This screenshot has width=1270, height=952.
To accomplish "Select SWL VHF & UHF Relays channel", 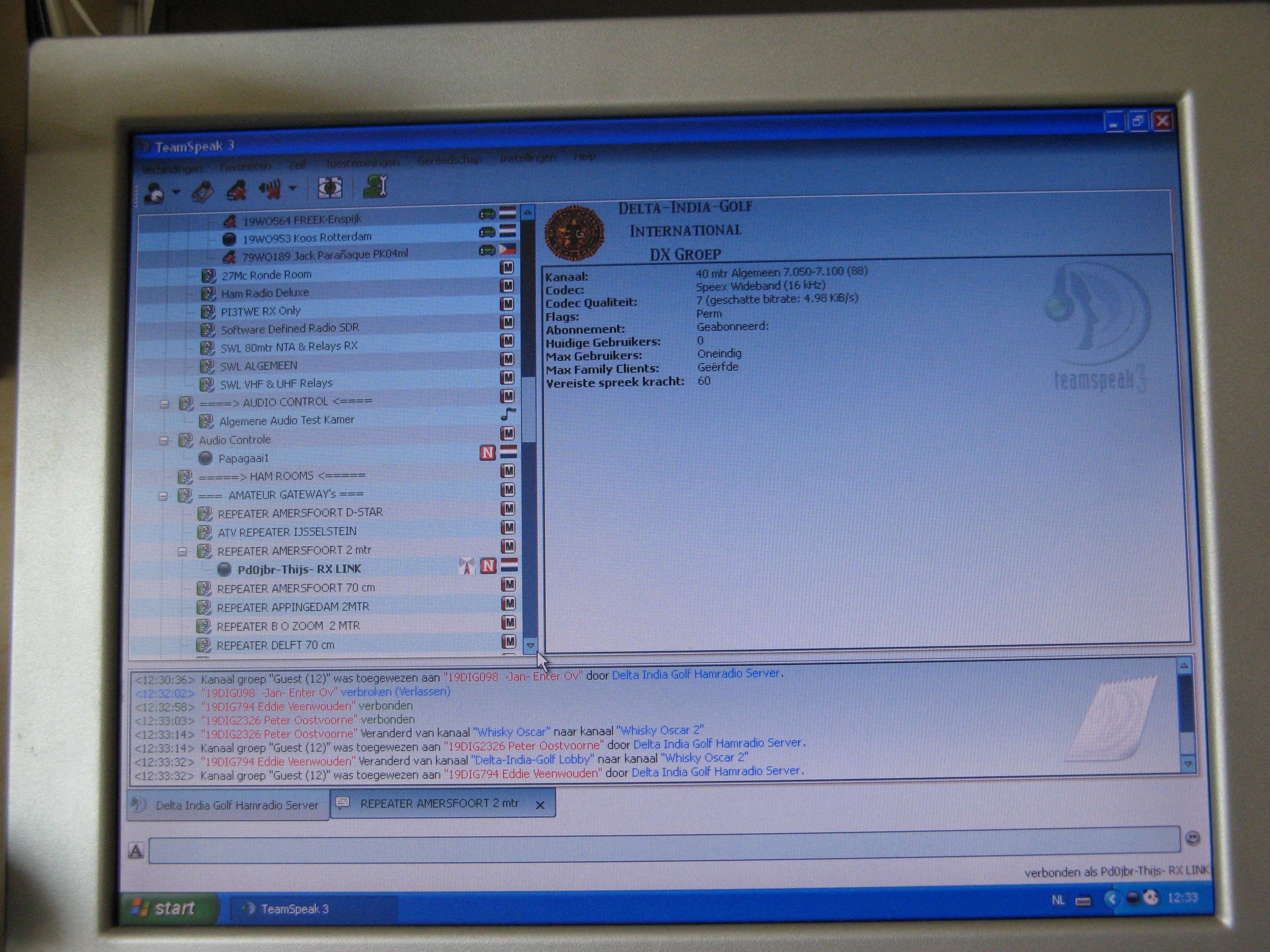I will pos(276,383).
